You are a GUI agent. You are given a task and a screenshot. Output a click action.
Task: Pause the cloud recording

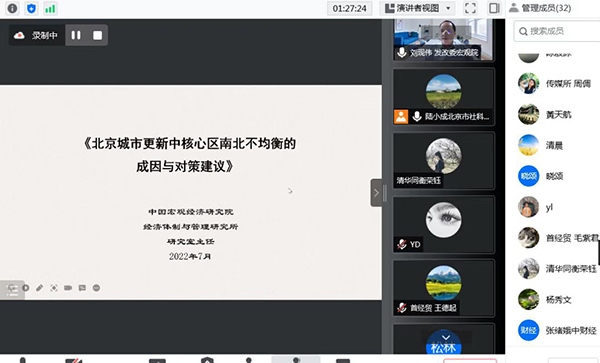pyautogui.click(x=76, y=35)
